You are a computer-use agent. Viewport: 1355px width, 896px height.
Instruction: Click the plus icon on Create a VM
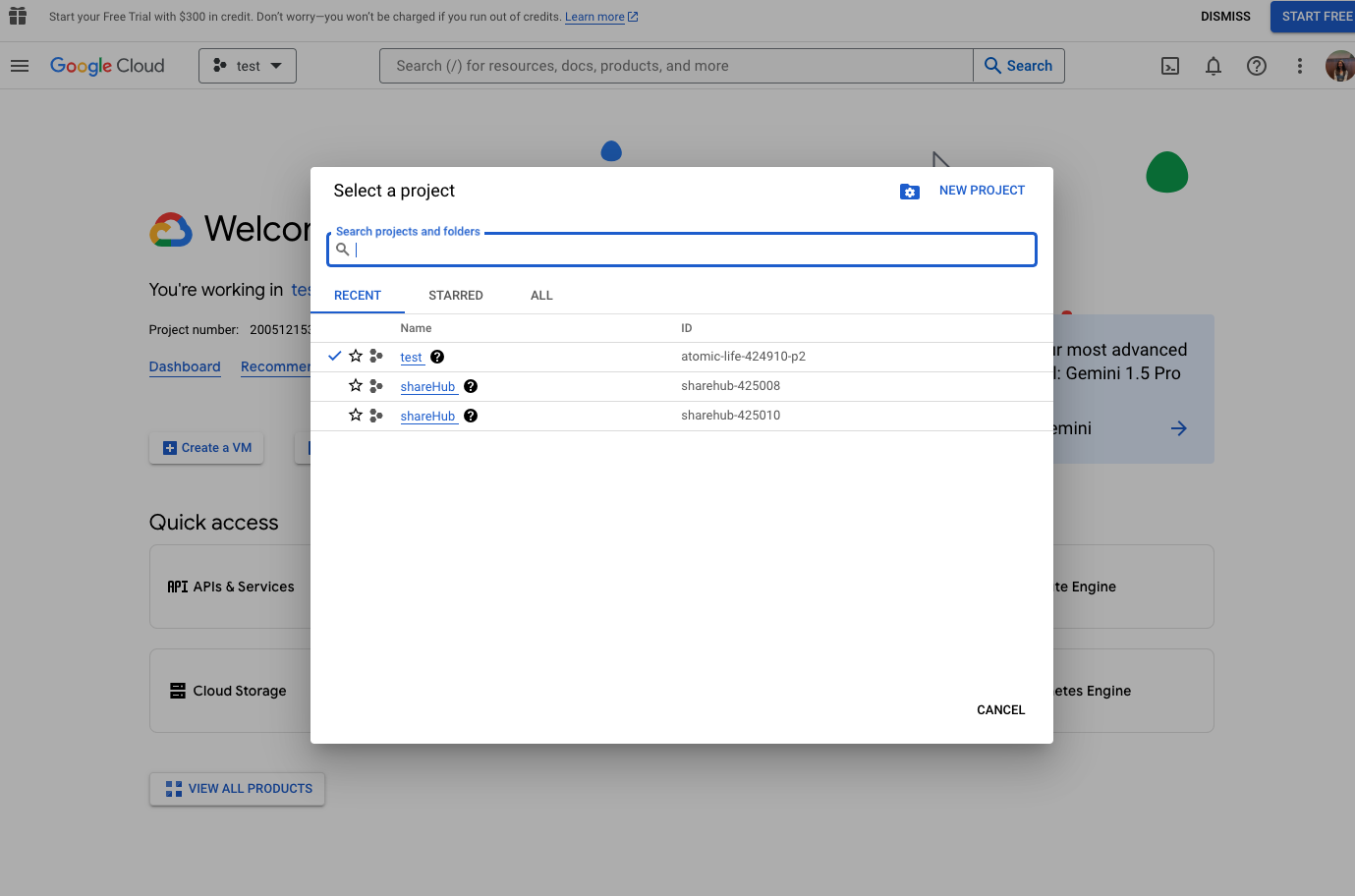point(170,448)
